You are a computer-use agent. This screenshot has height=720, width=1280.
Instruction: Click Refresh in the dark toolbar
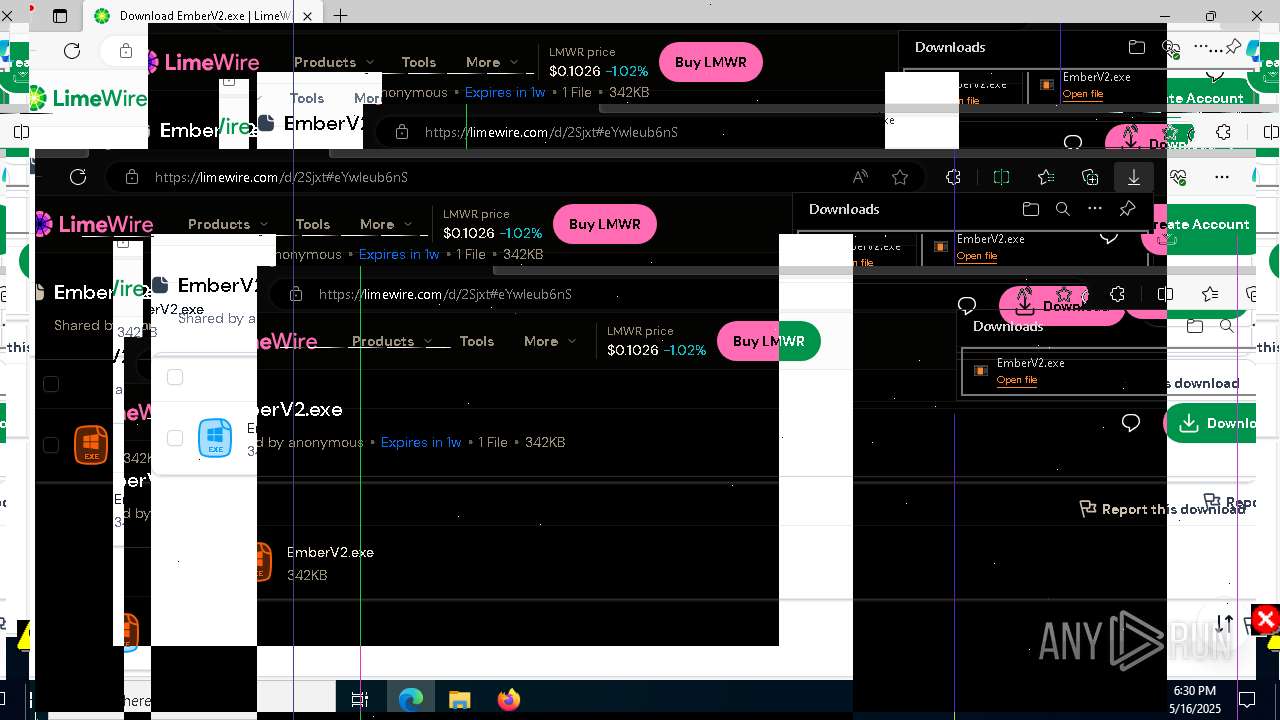(x=78, y=177)
